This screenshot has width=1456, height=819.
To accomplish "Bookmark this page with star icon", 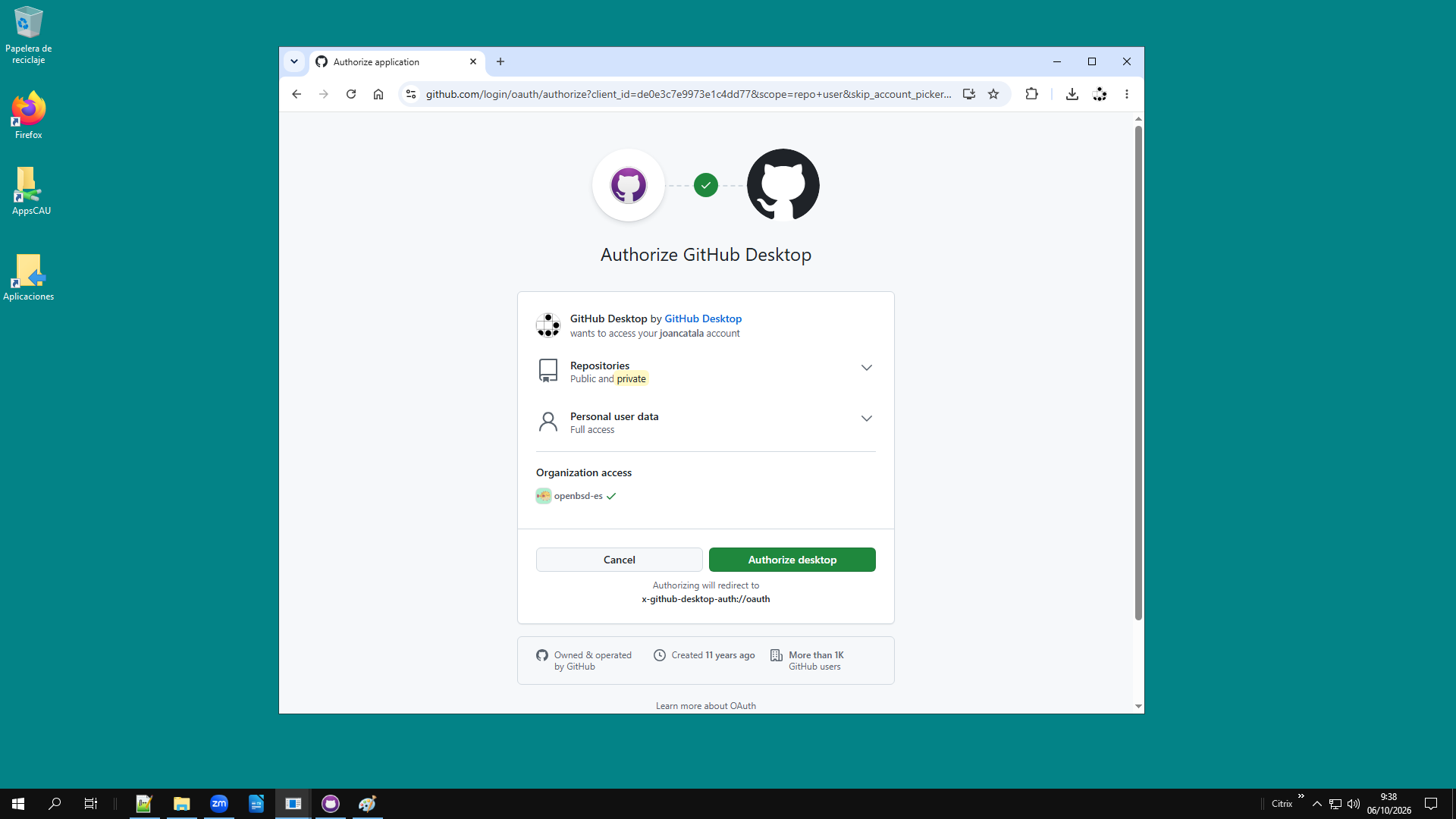I will (993, 94).
